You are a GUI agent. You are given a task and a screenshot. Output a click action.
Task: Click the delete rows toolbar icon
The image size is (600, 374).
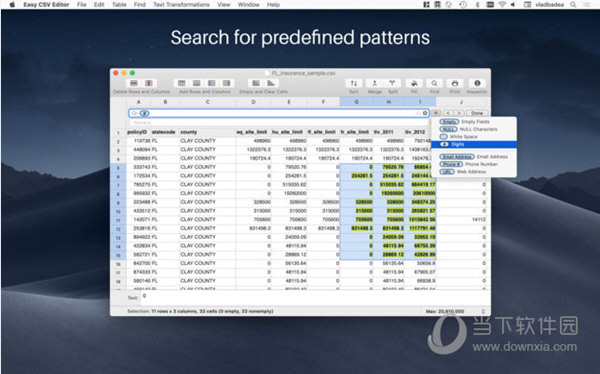134,83
